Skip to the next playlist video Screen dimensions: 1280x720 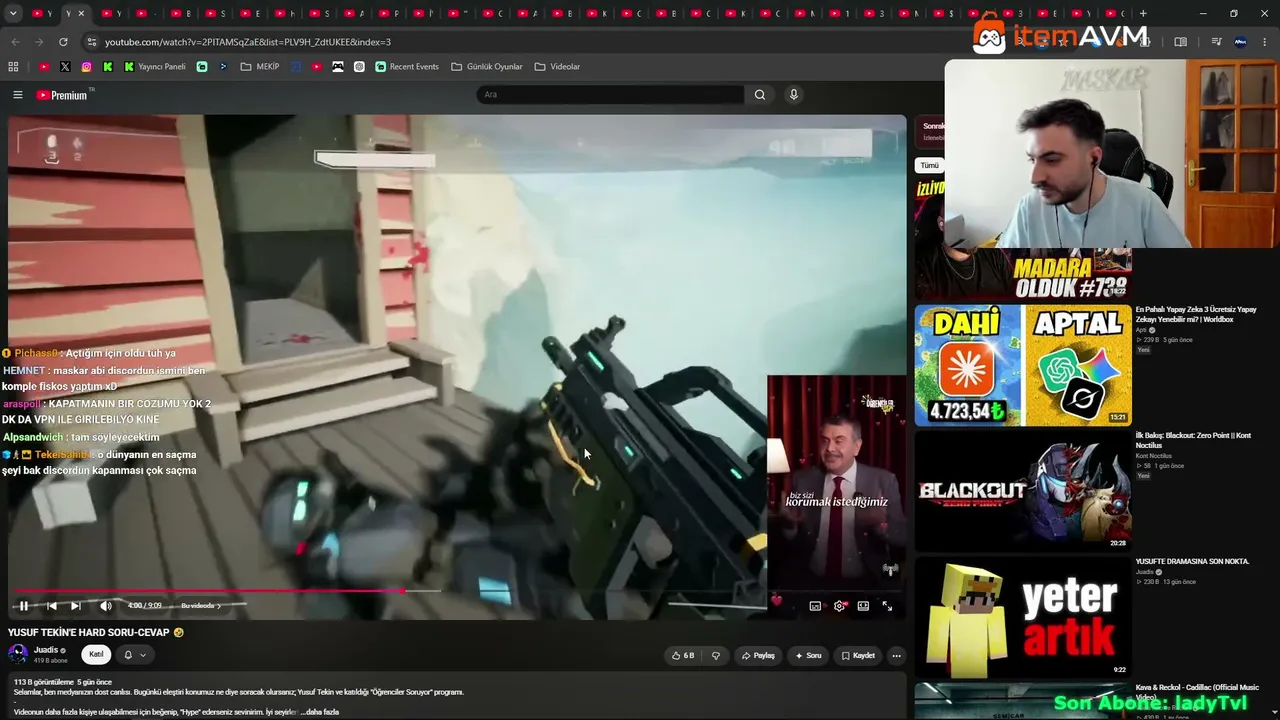pyautogui.click(x=75, y=606)
